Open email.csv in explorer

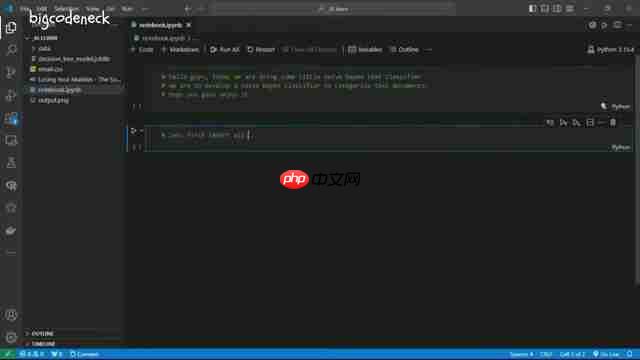50,69
